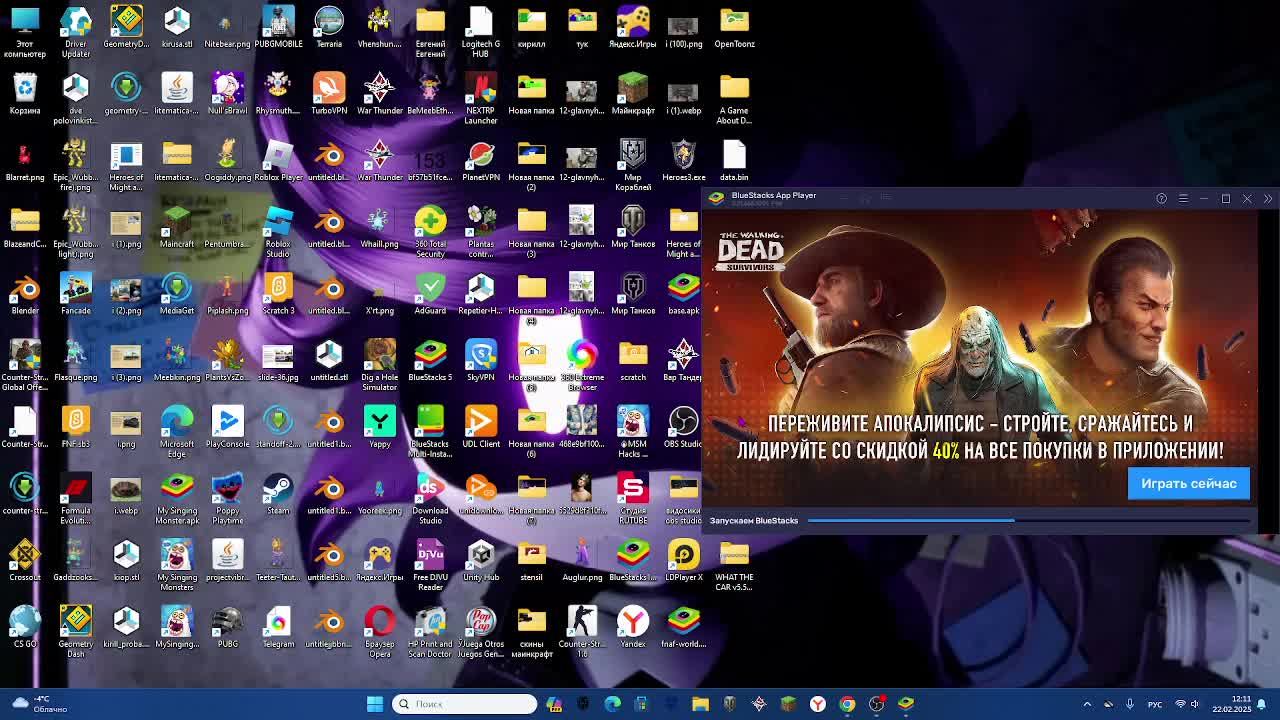Select the AdGuard desktop icon
Screen dimensions: 1280x720
pos(430,294)
